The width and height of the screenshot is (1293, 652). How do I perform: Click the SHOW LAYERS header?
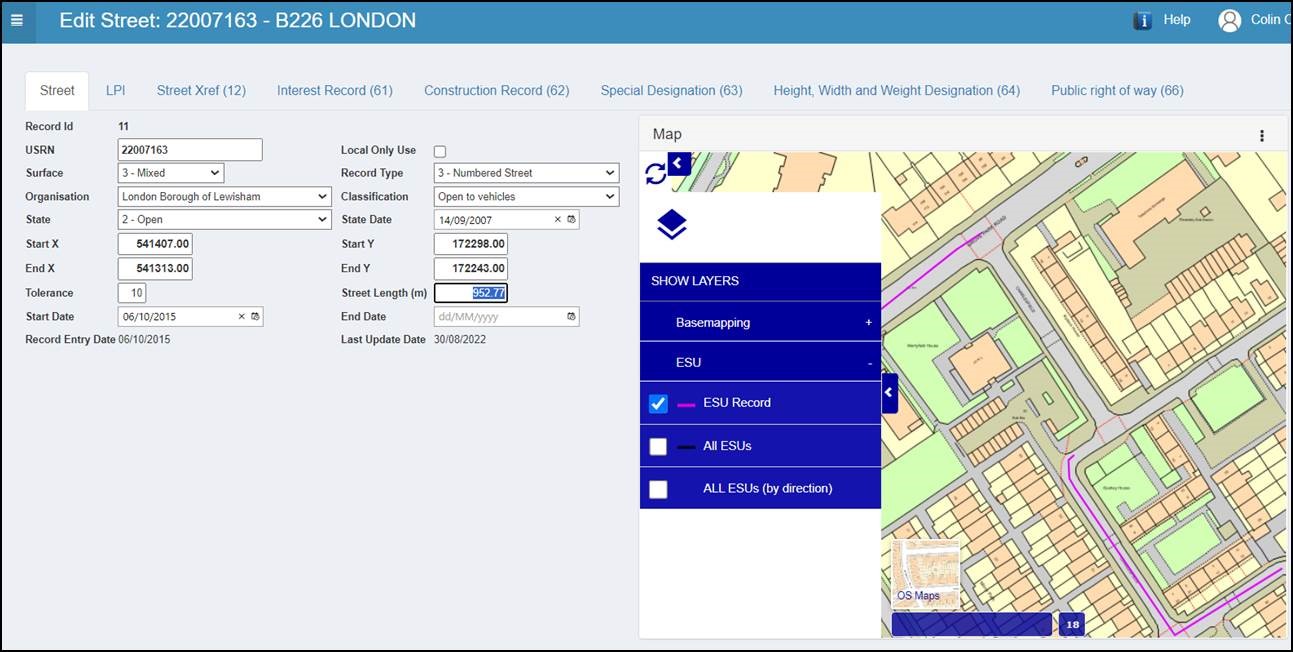click(x=760, y=281)
